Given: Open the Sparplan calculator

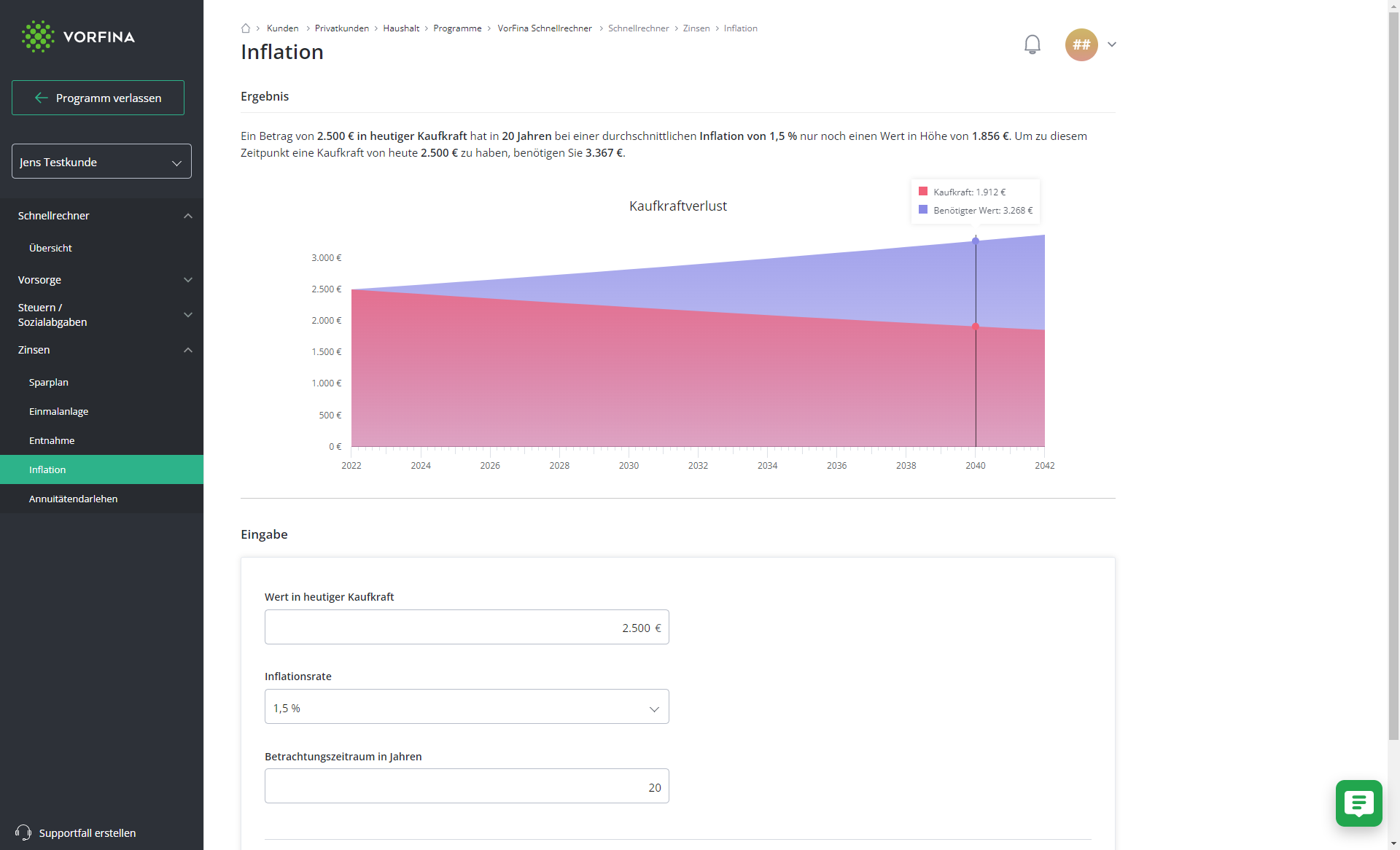Looking at the screenshot, I should coord(49,382).
